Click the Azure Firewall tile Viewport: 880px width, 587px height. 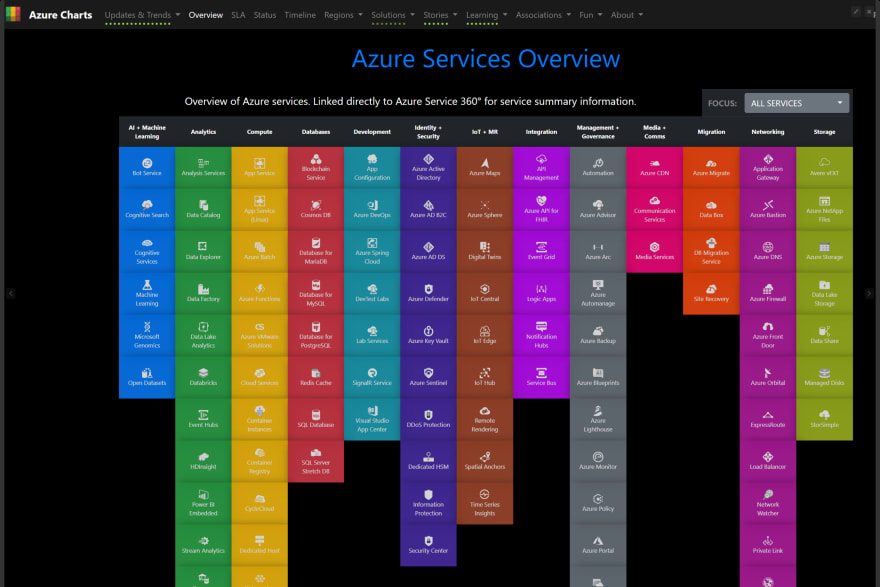(x=768, y=294)
